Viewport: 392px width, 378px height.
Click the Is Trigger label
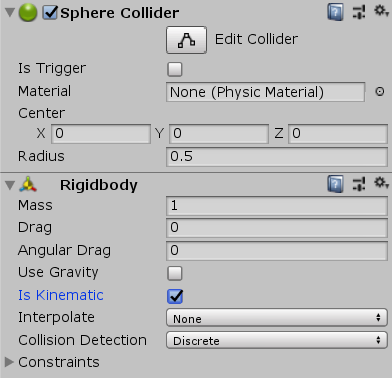52,69
